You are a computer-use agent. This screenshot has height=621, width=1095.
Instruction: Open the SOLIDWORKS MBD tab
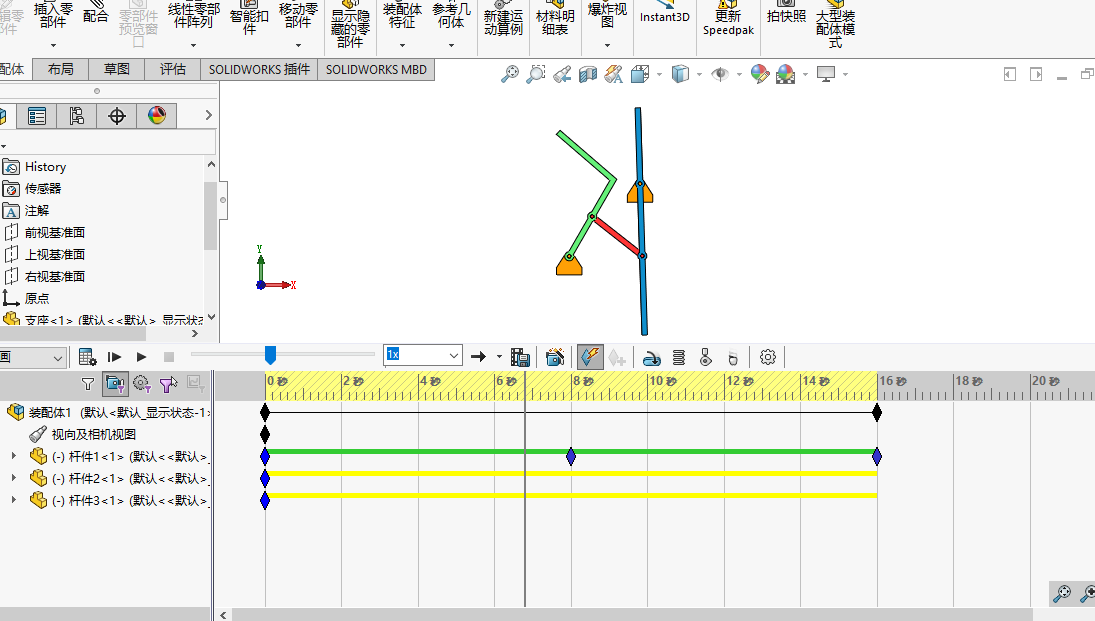(x=376, y=70)
